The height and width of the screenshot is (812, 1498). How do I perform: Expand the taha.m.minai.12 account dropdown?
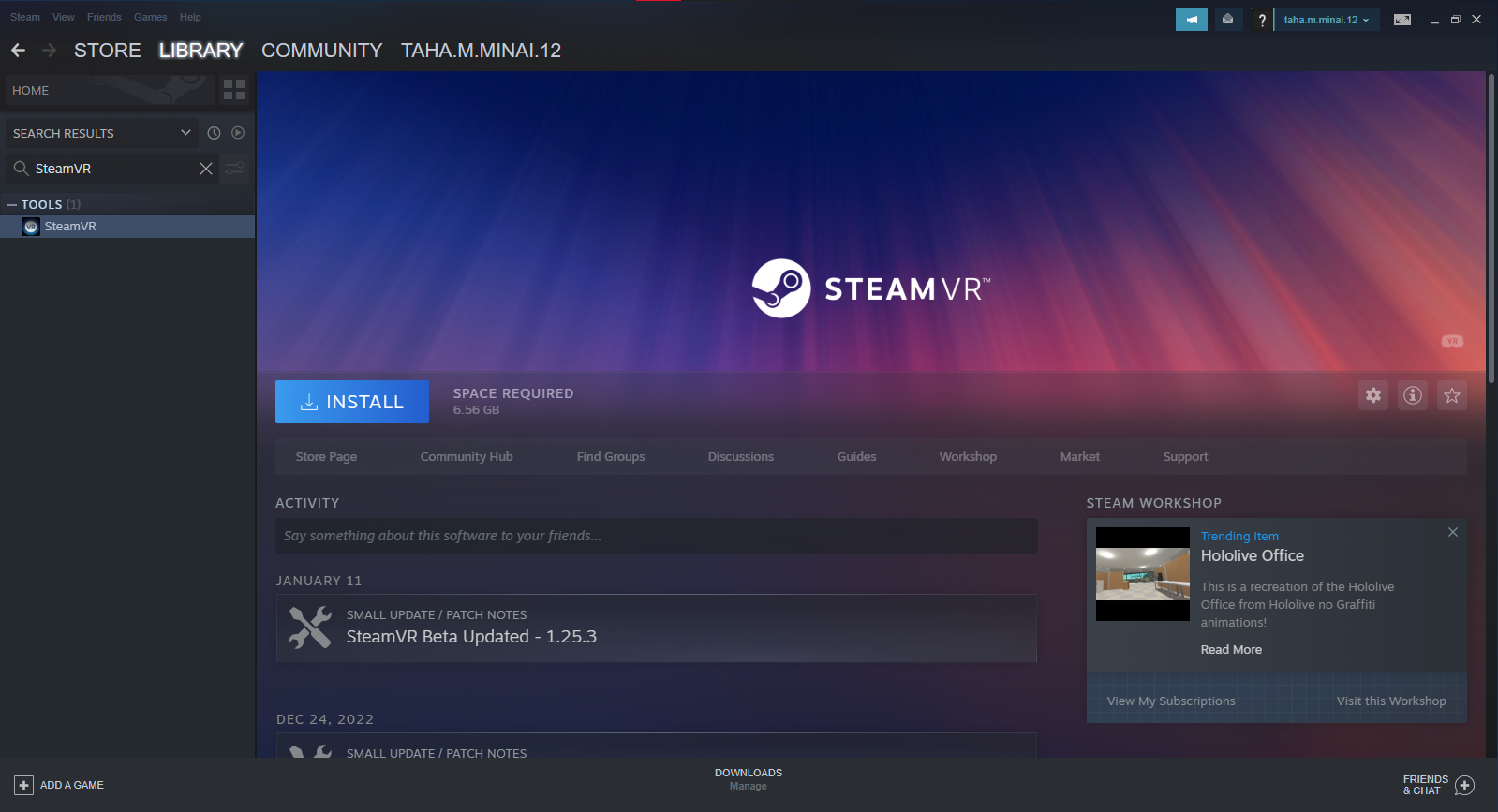pos(1327,20)
